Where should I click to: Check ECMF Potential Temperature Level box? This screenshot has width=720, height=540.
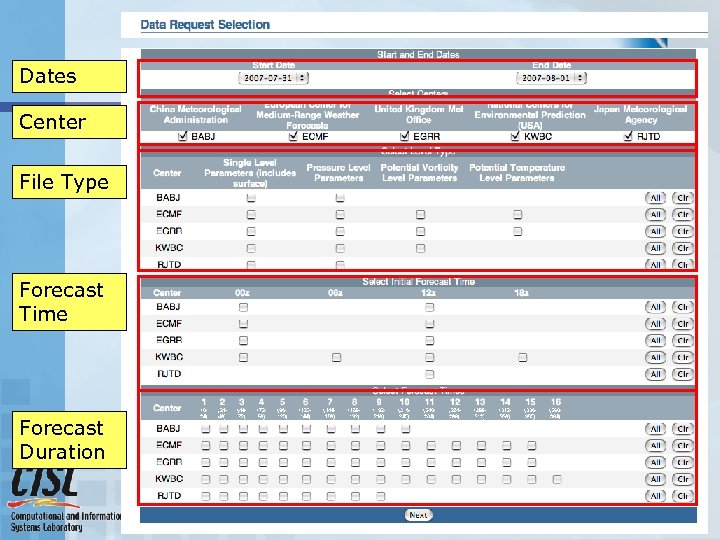point(518,214)
